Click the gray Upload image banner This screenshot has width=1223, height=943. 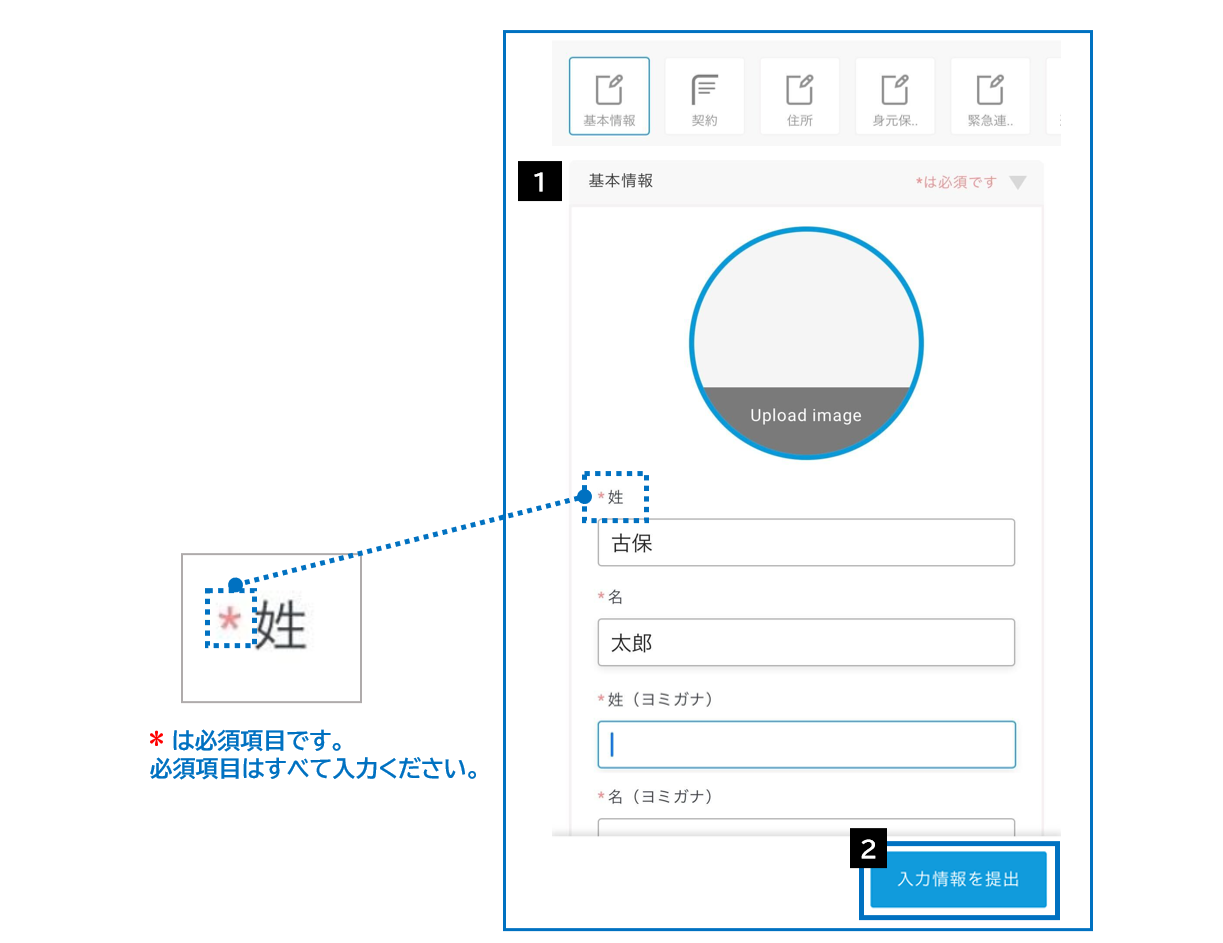(x=806, y=416)
